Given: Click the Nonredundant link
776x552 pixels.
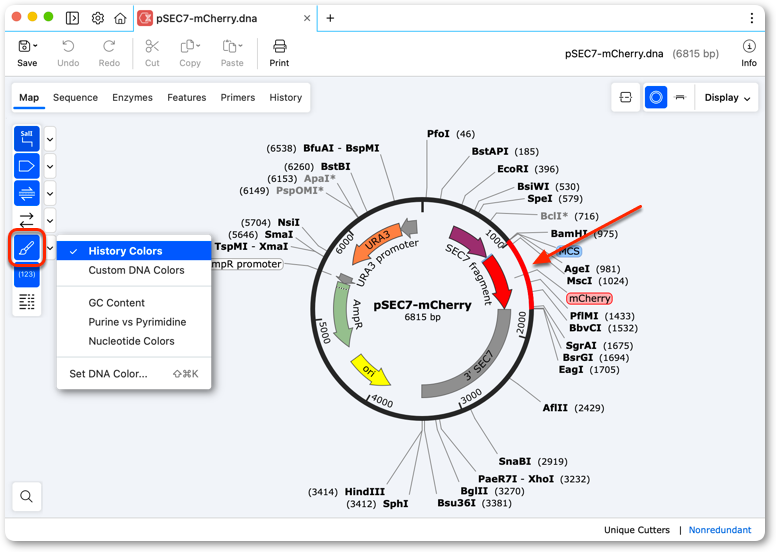Looking at the screenshot, I should coord(720,530).
